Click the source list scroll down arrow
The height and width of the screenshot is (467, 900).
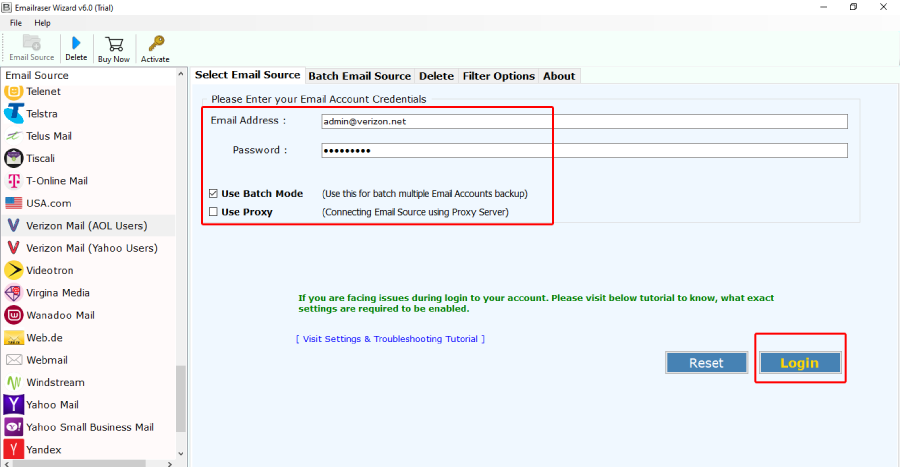tap(181, 453)
